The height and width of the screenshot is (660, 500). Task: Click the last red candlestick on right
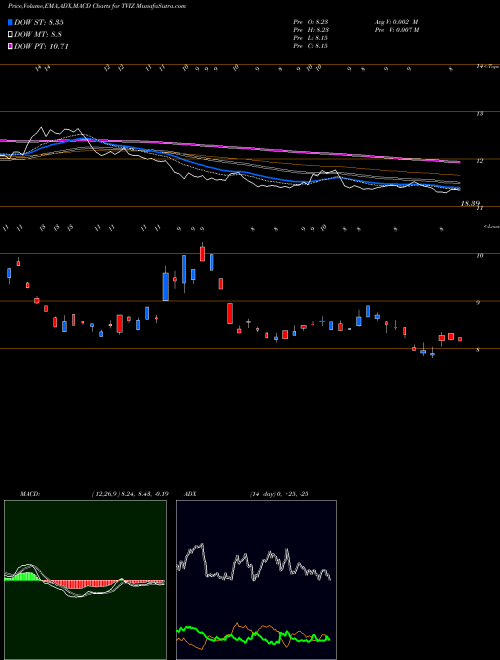point(460,339)
